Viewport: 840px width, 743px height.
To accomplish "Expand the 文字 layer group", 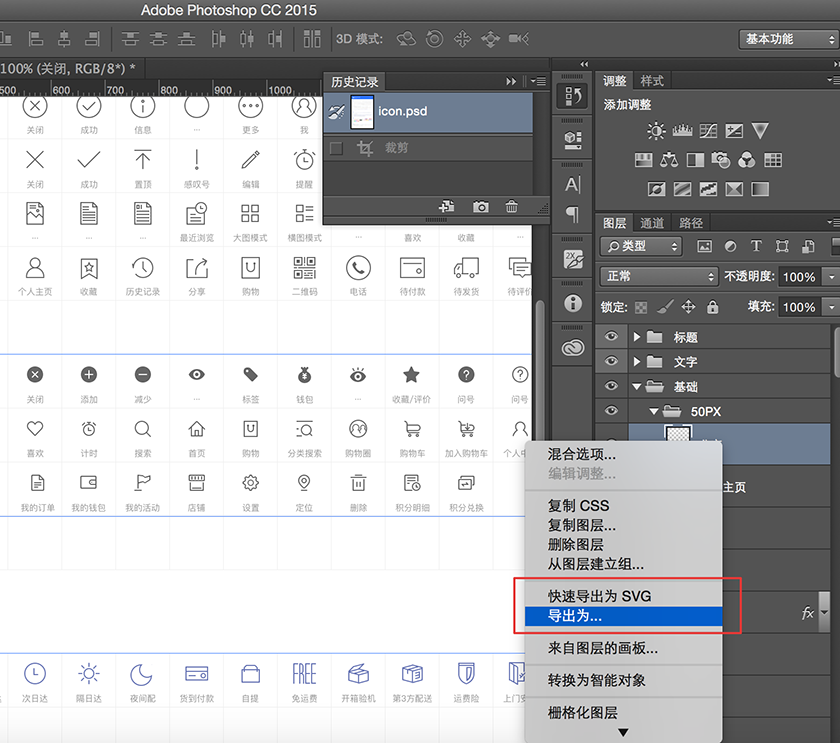I will pyautogui.click(x=637, y=362).
